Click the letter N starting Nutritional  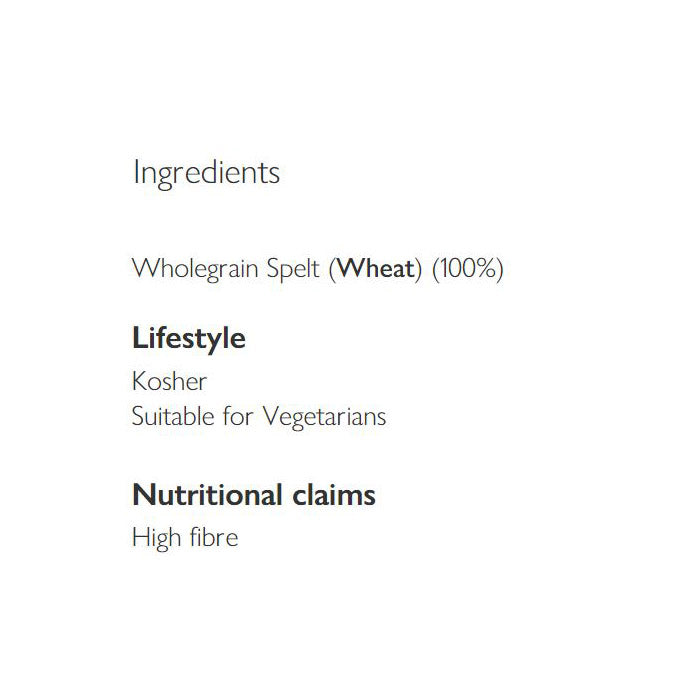coord(141,494)
